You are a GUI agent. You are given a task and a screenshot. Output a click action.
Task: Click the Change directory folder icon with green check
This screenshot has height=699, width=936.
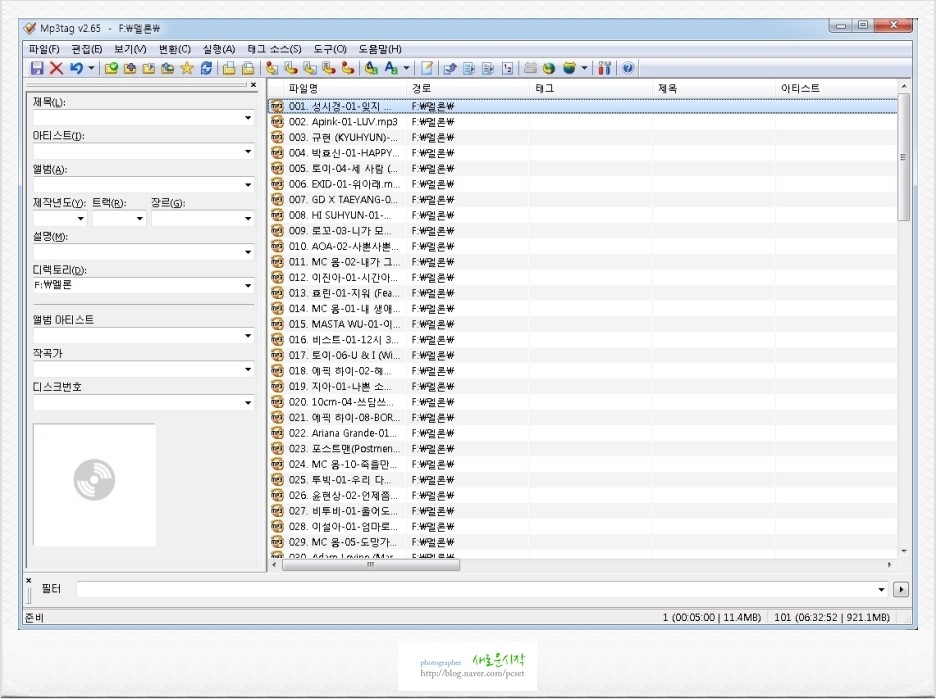111,68
